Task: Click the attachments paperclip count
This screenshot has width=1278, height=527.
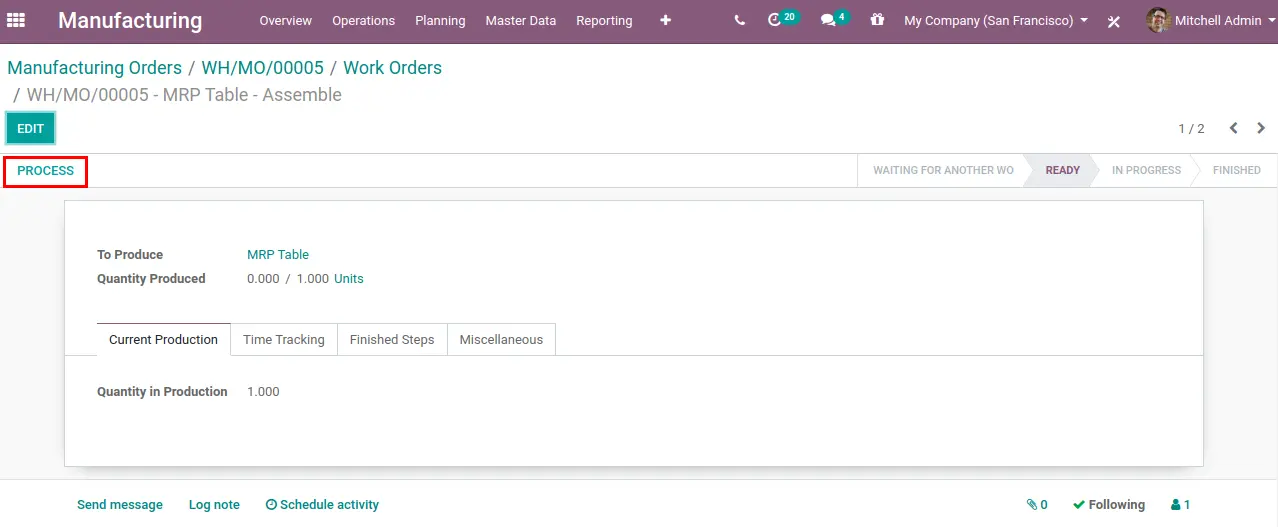Action: coord(1037,505)
